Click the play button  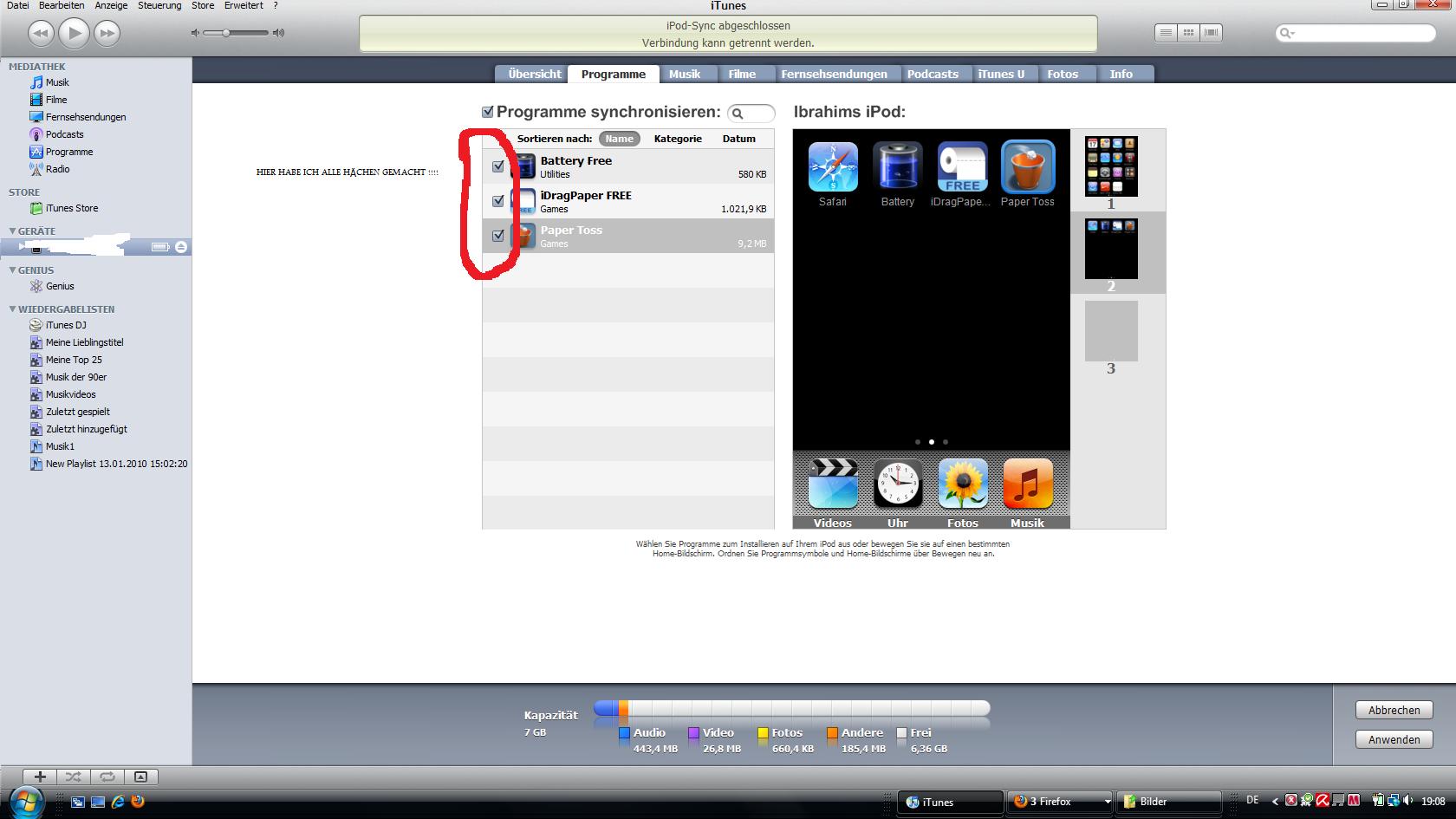(74, 33)
